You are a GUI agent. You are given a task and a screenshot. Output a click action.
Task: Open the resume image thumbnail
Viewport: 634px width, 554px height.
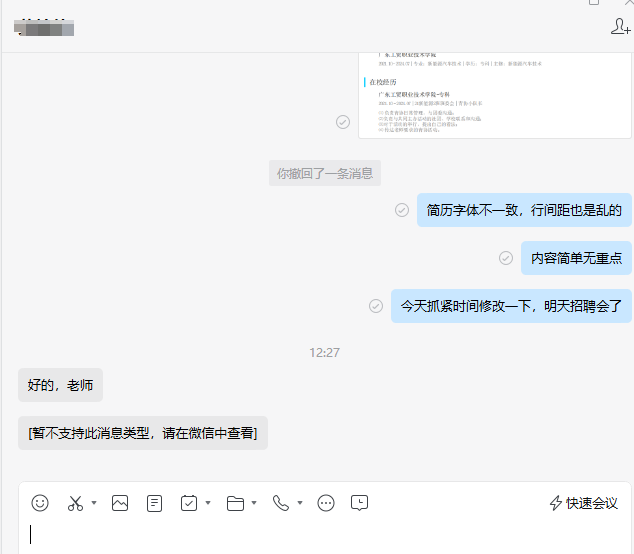click(x=495, y=93)
